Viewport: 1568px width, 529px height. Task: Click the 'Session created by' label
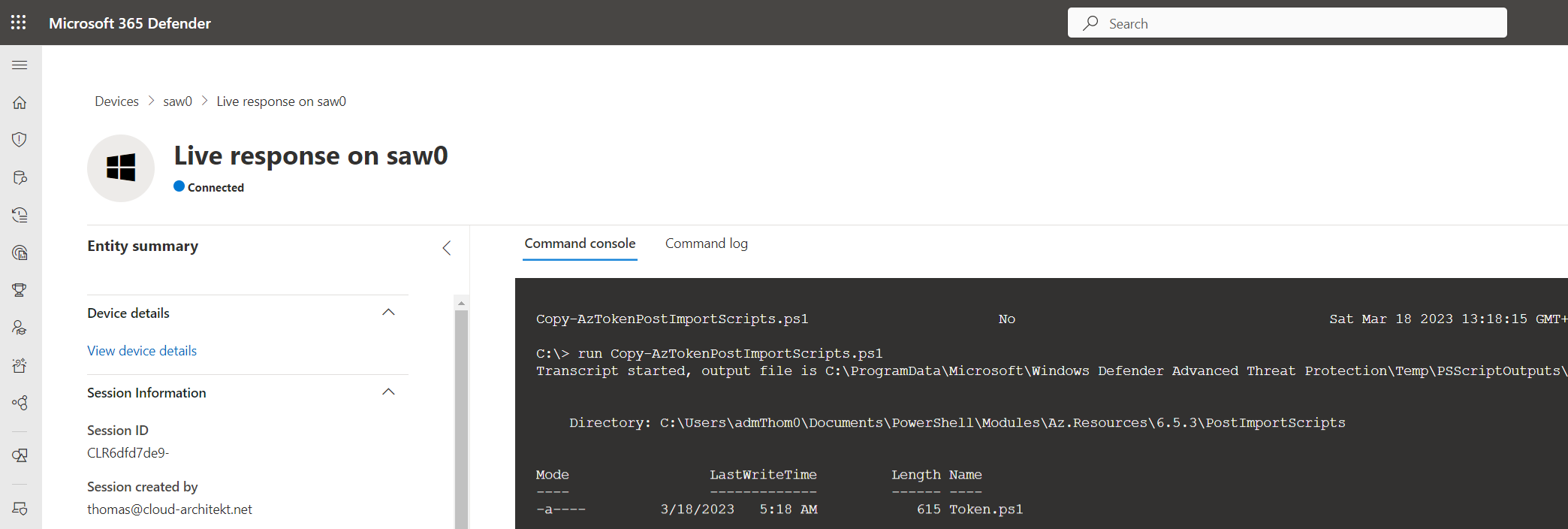[x=143, y=487]
